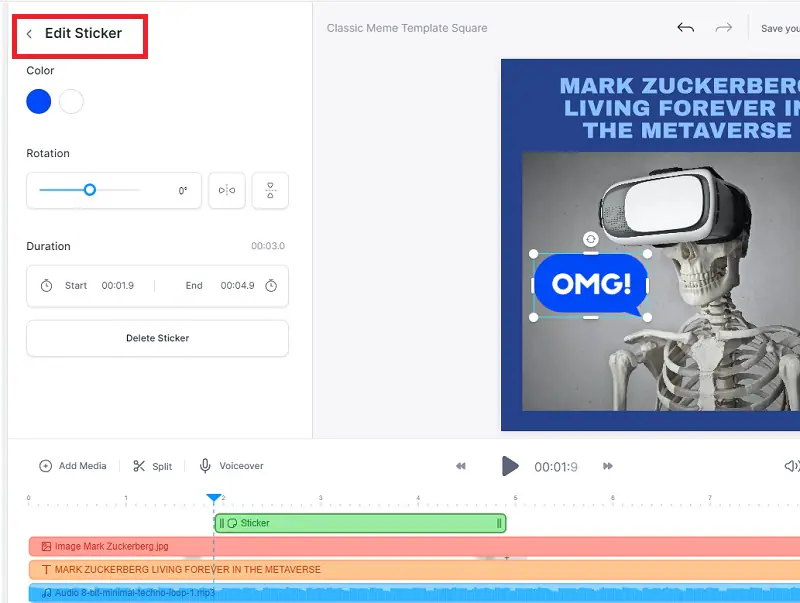Click the blue playhead marker on the timeline
This screenshot has width=800, height=603.
pos(214,497)
